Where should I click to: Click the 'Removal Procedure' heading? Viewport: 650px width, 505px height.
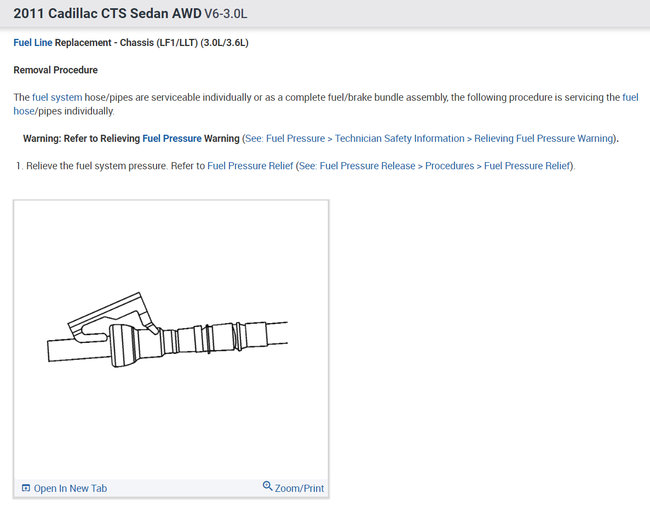pyautogui.click(x=56, y=70)
